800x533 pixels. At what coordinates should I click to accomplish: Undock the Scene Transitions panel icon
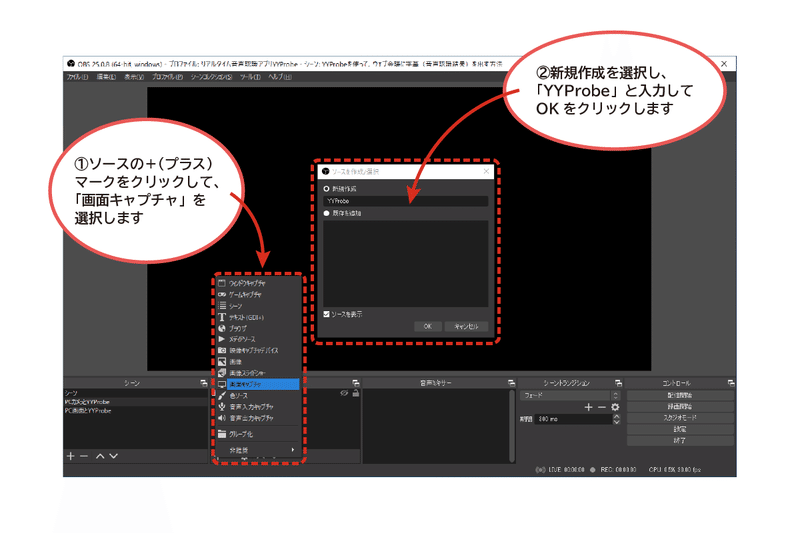618,383
